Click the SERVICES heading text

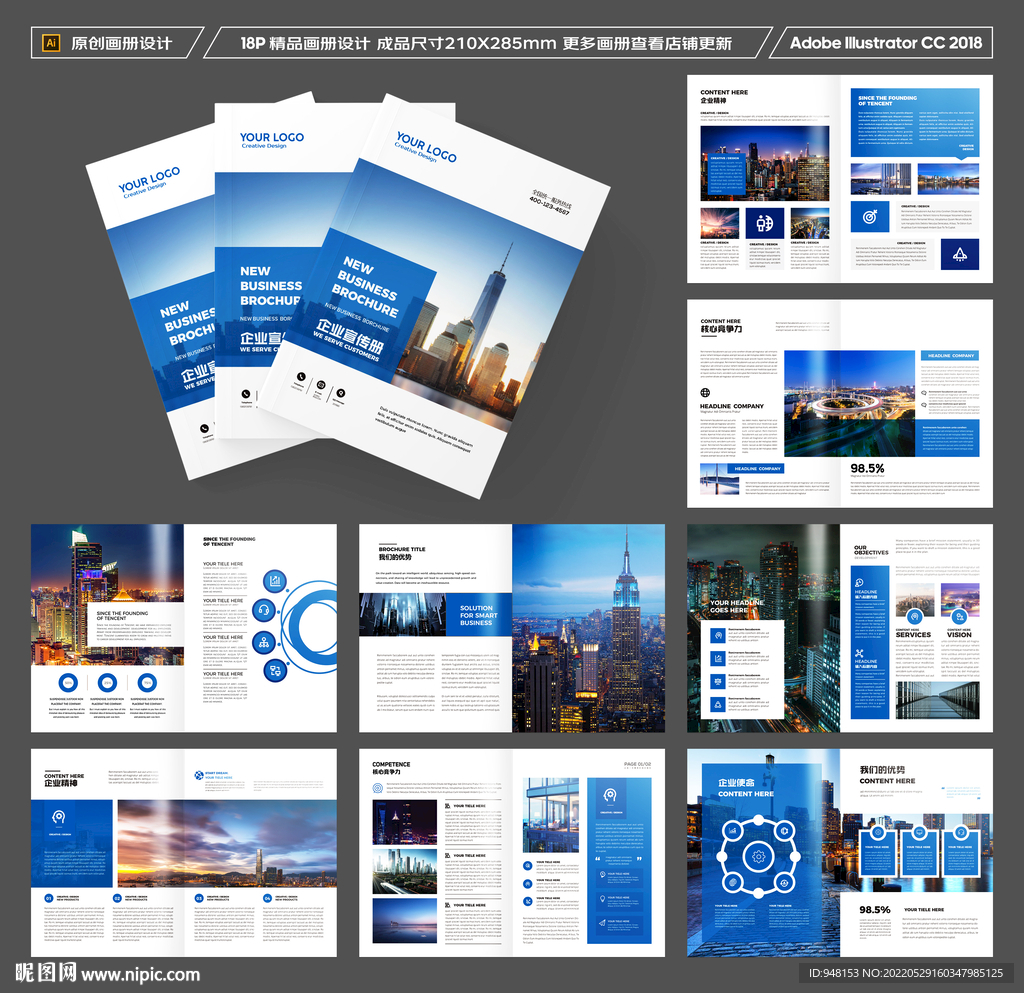[x=913, y=635]
